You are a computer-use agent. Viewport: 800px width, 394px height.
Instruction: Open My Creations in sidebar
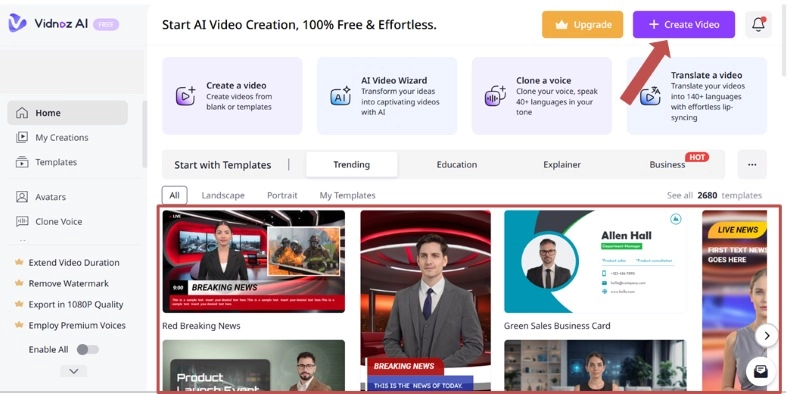point(62,137)
